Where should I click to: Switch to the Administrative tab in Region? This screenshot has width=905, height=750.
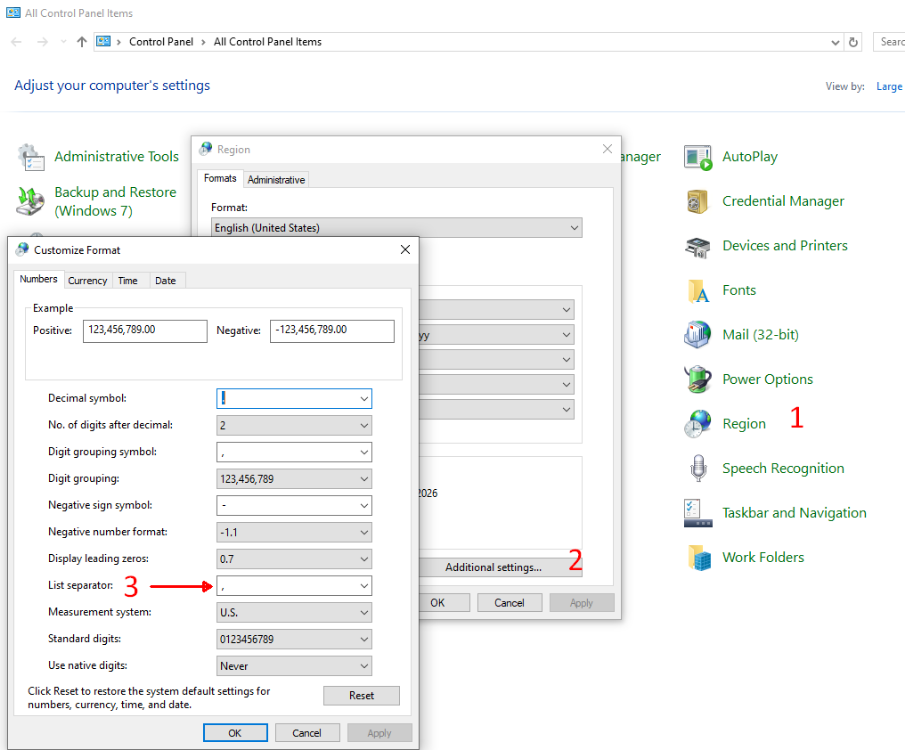click(x=276, y=180)
